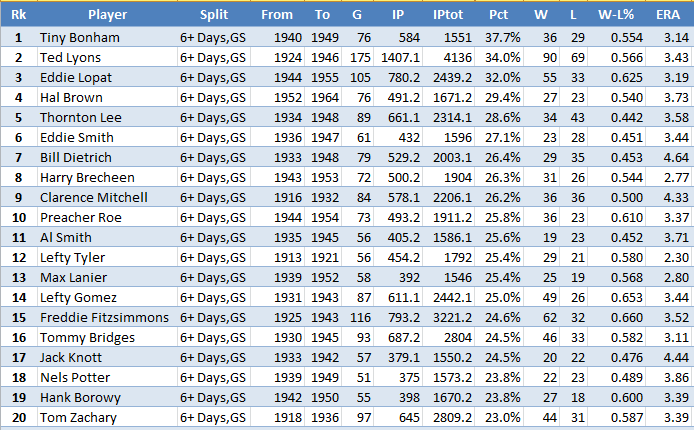
Task: Click the ERA column header
Action: pos(671,15)
